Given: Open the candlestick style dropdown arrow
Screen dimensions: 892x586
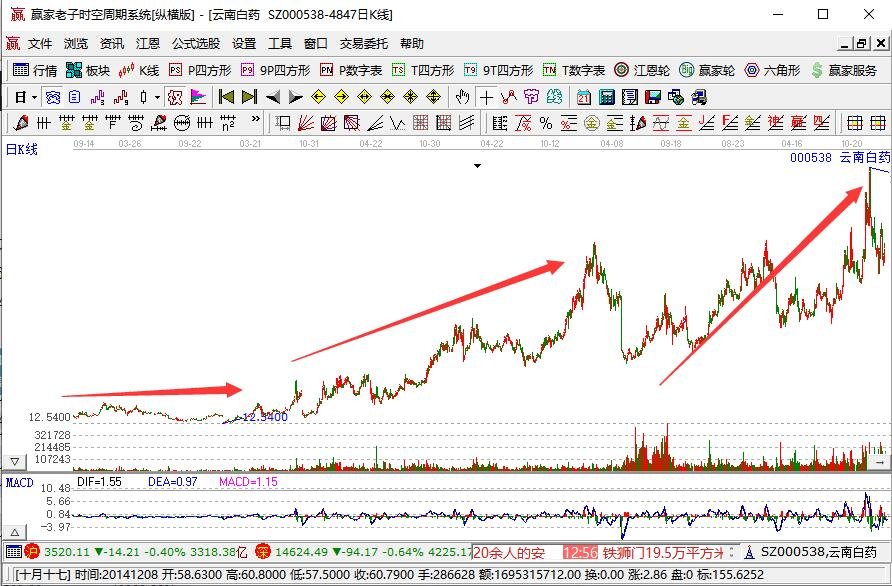Looking at the screenshot, I should 158,97.
